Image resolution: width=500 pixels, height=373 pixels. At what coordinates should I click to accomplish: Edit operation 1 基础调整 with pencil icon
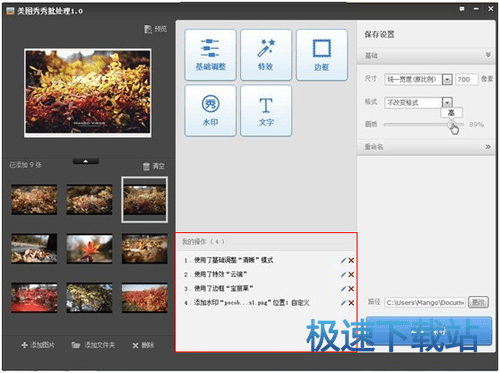(x=343, y=260)
